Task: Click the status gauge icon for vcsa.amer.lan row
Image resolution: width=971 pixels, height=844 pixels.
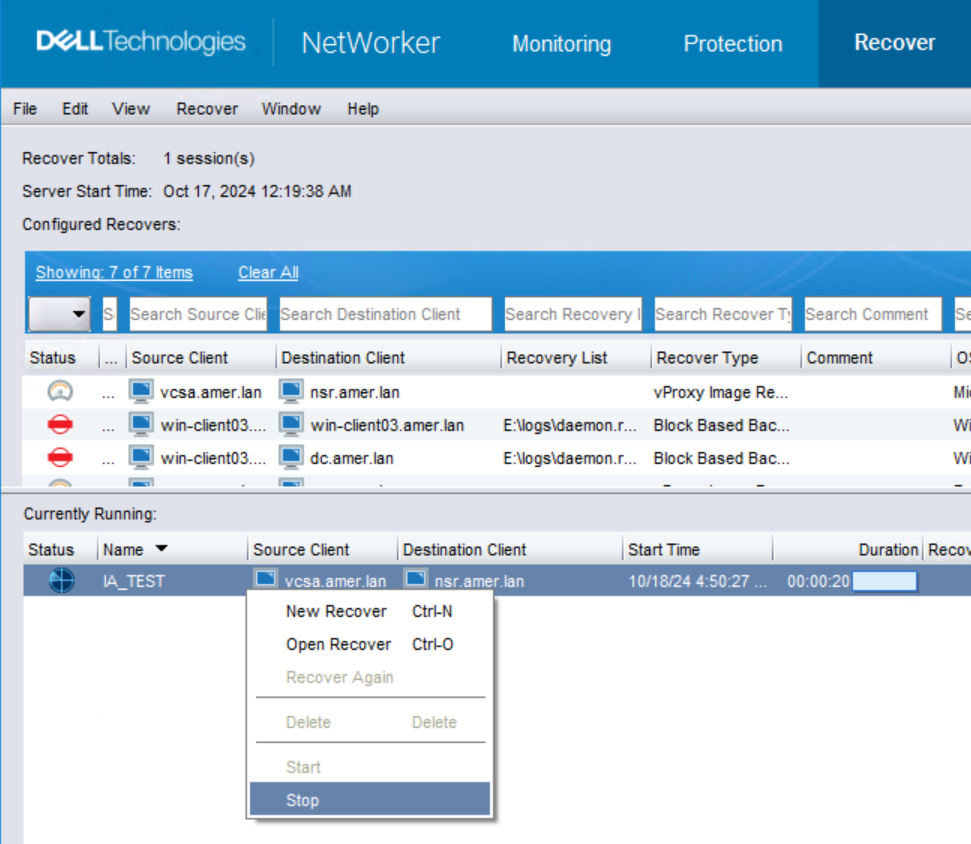Action: pyautogui.click(x=60, y=391)
